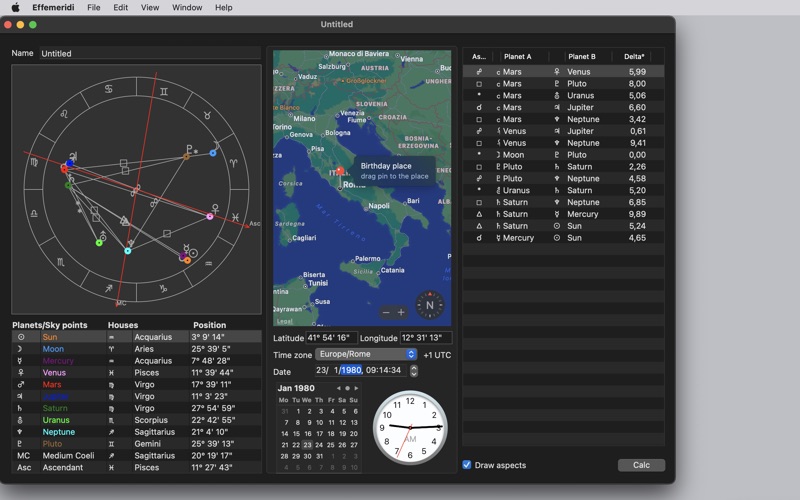The width and height of the screenshot is (800, 500).
Task: Select the Moon–Pluto aspect row with 0,00
Action: pos(563,155)
